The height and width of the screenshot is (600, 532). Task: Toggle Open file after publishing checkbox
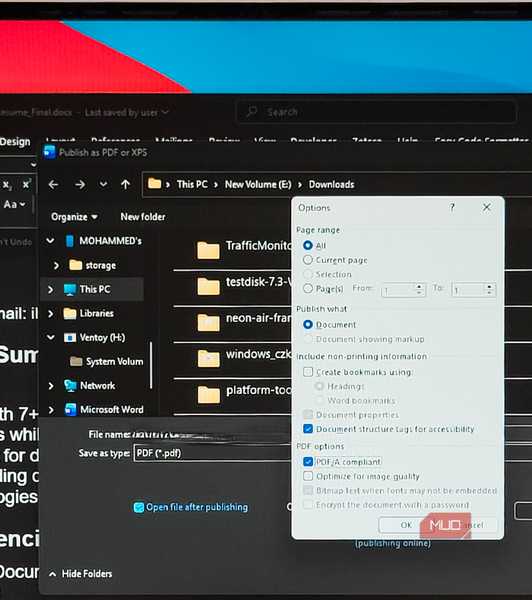point(139,507)
